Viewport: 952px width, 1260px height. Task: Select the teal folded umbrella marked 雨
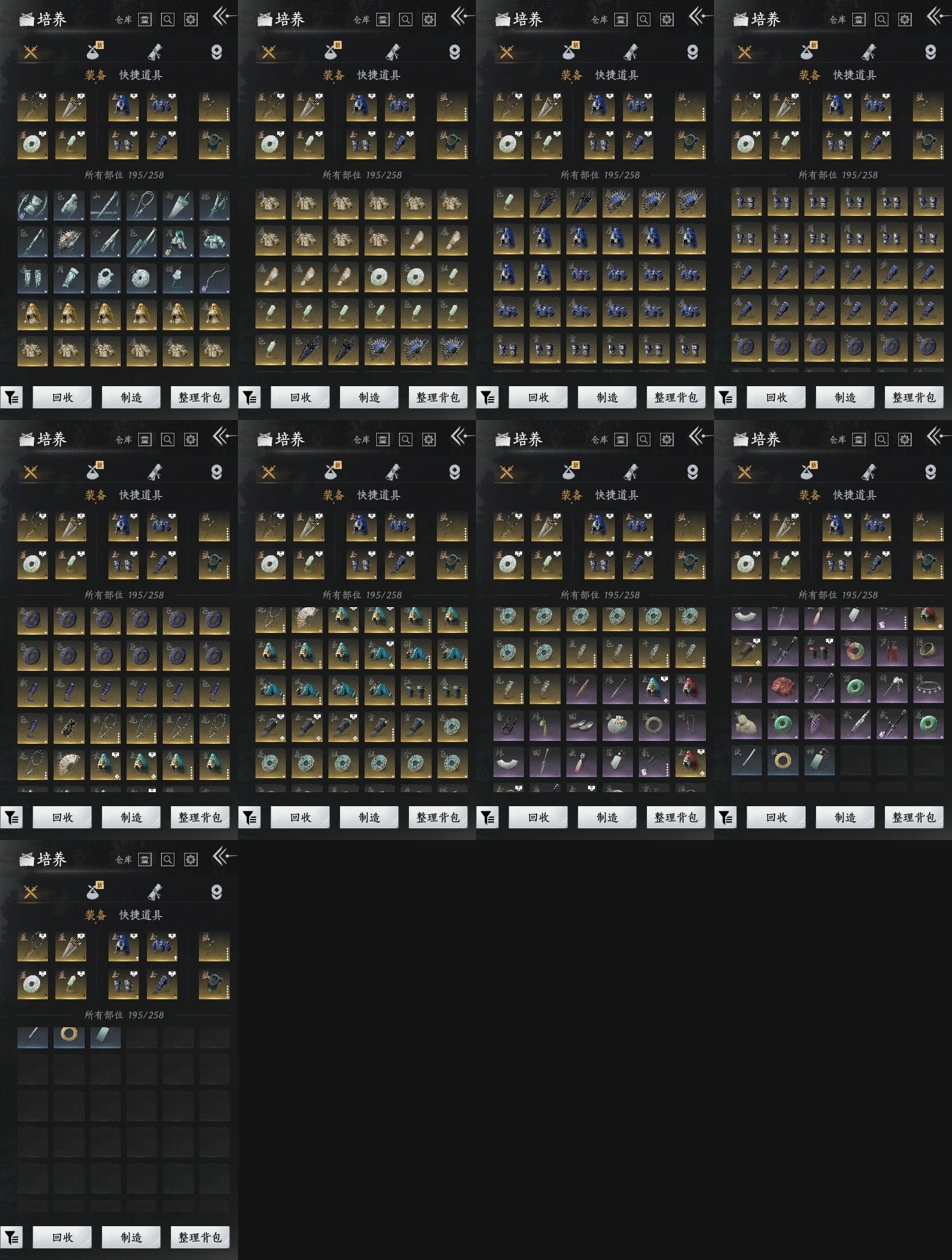tap(178, 205)
